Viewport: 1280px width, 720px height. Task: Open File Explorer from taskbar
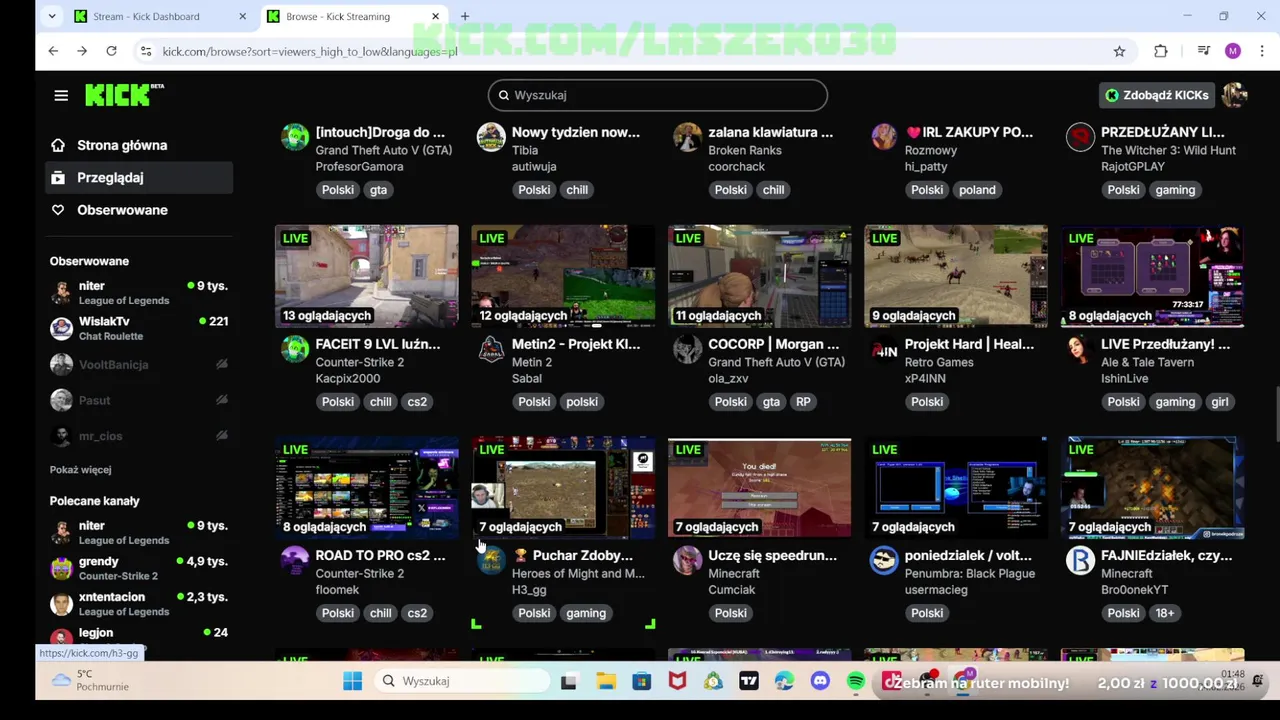click(x=606, y=681)
